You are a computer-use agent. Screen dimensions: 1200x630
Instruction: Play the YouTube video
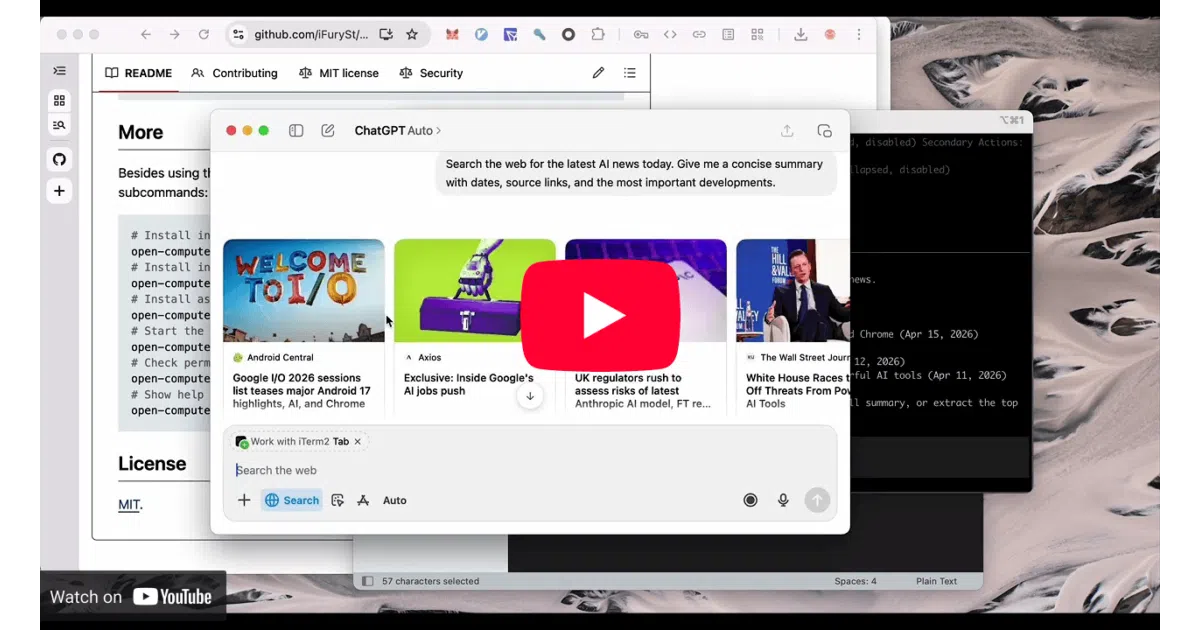point(600,315)
